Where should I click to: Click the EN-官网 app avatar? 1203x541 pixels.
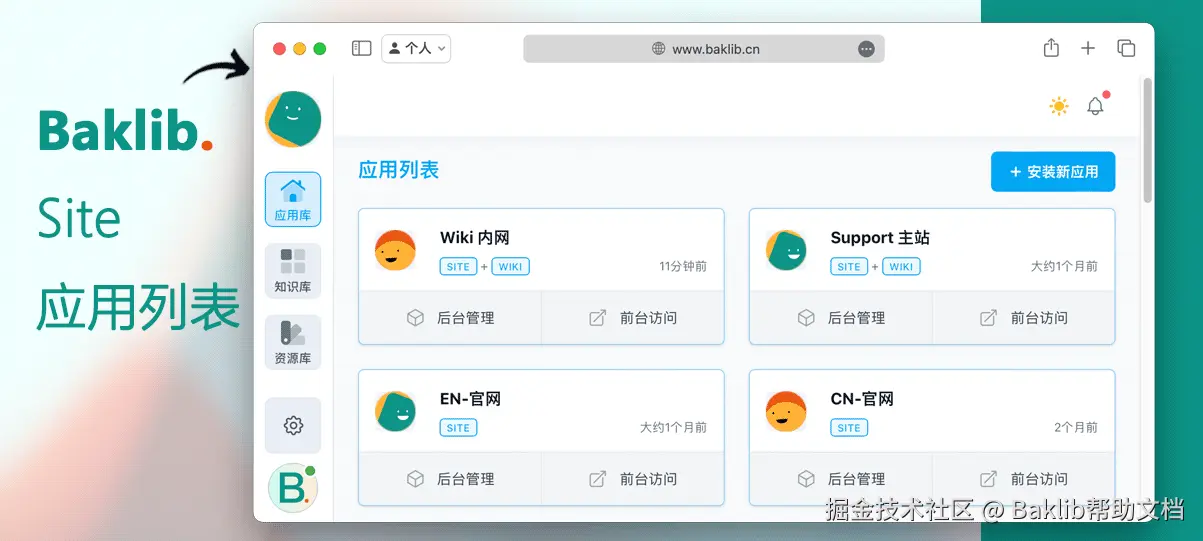(x=395, y=411)
